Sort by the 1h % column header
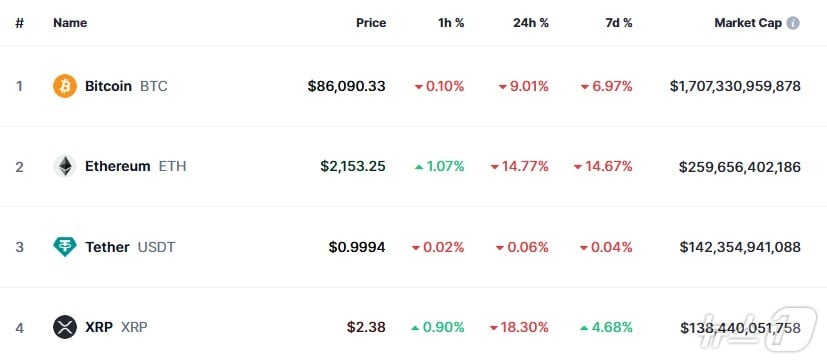 (x=451, y=23)
